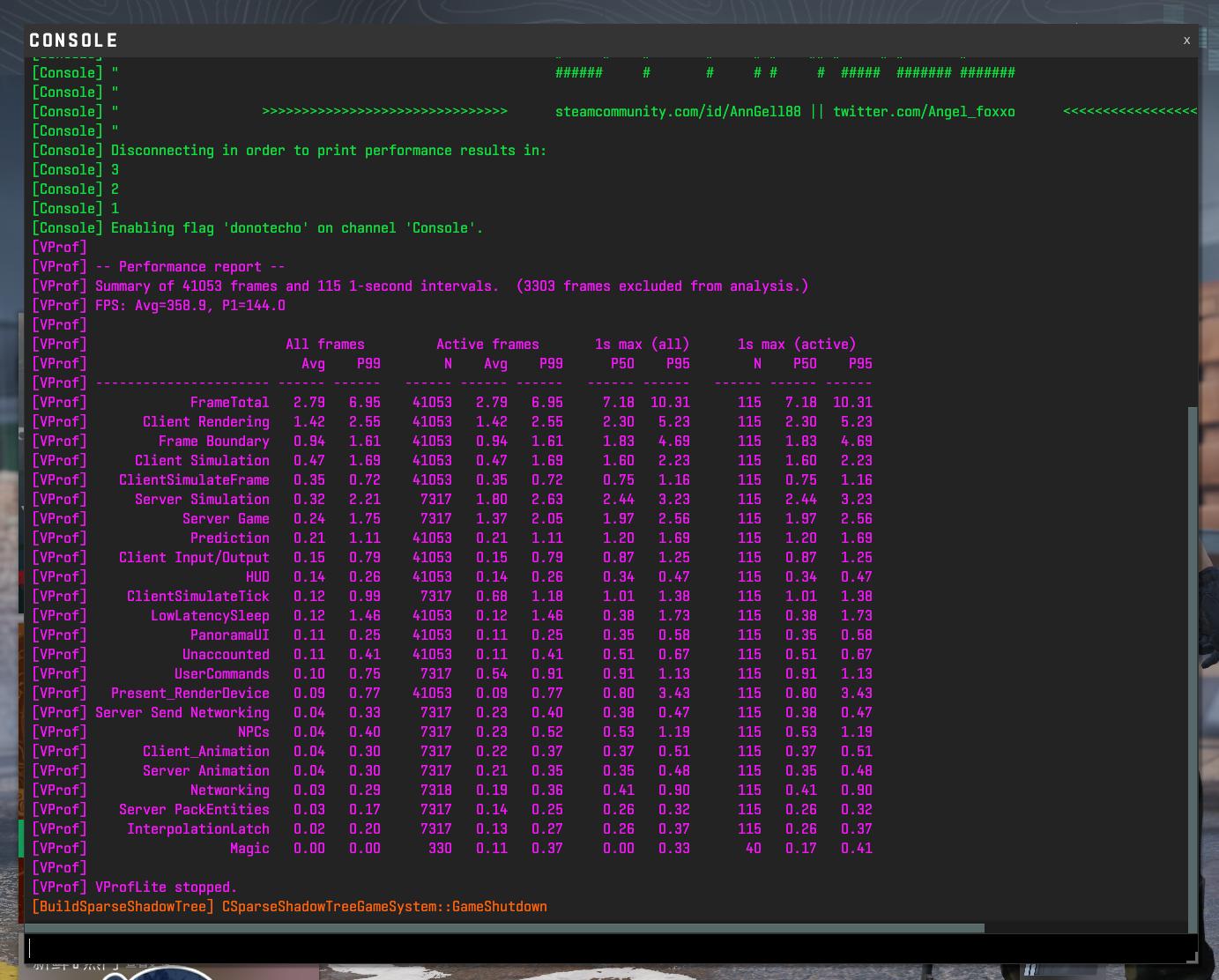Screen dimensions: 1219x980
Task: Select the UserCommands row label
Action: 221,674
